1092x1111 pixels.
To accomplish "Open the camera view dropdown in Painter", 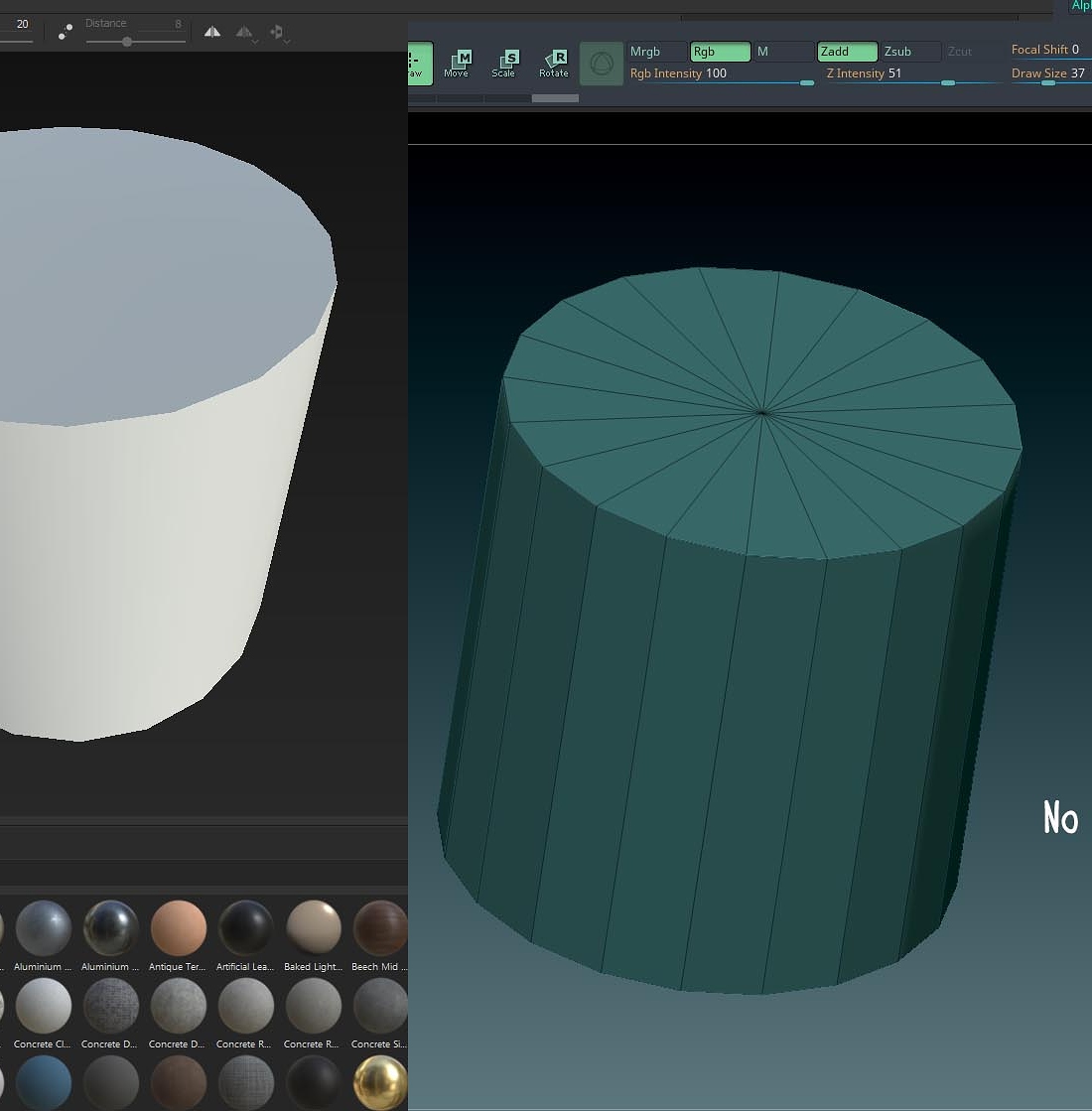I will point(279,33).
